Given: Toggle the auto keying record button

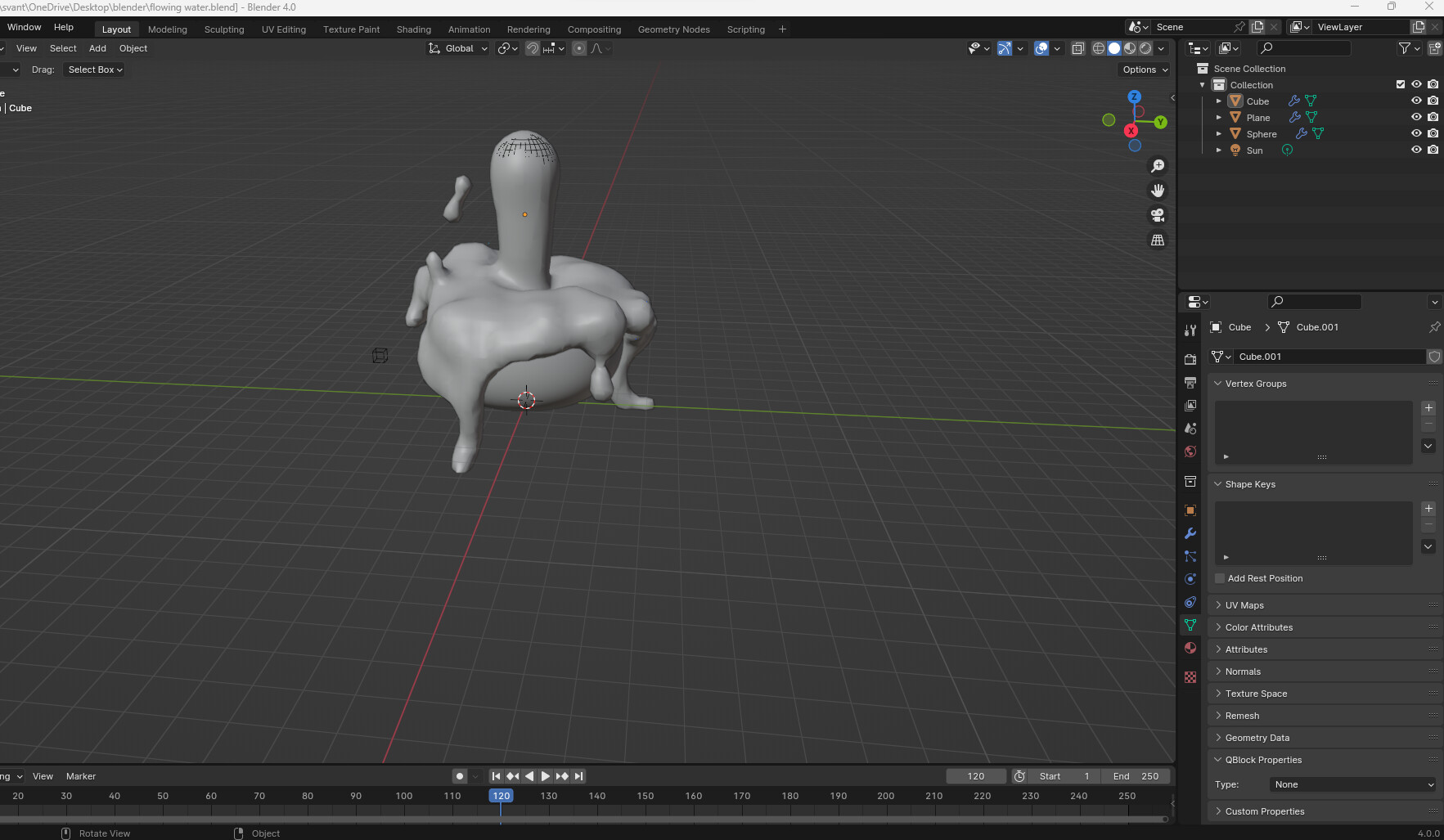Looking at the screenshot, I should tap(460, 776).
